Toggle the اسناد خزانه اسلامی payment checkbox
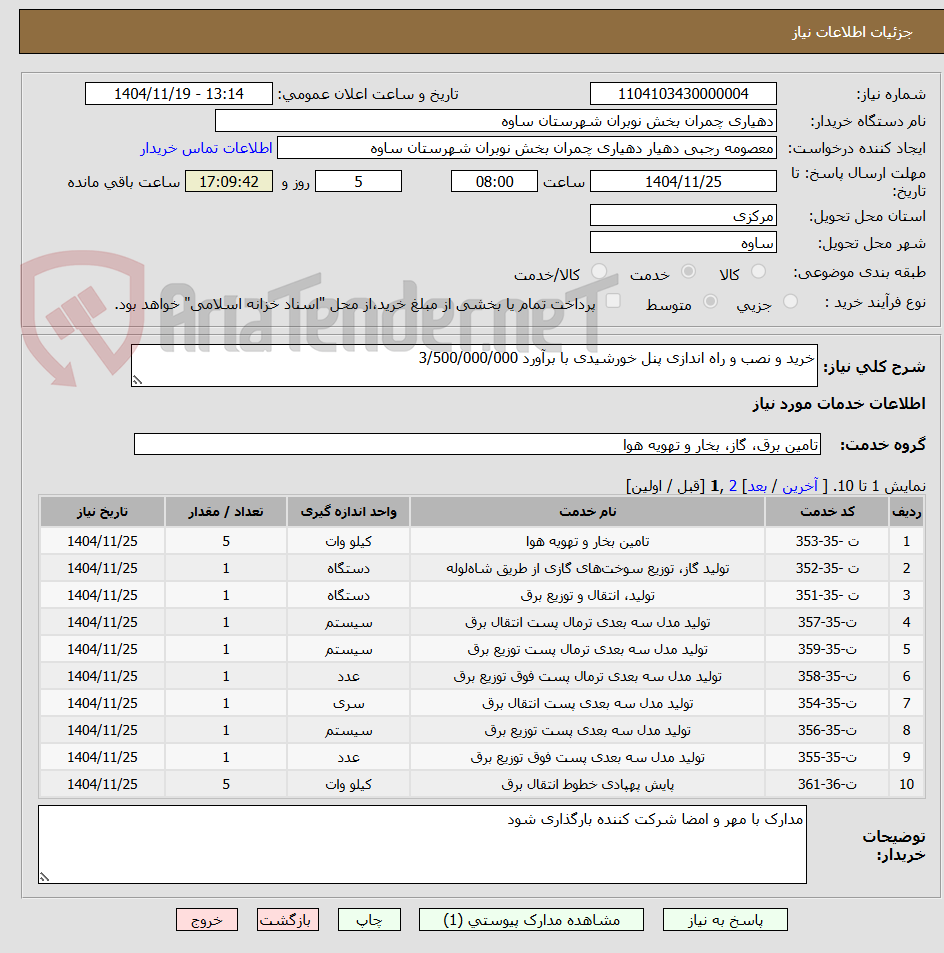This screenshot has width=944, height=953. coord(613,301)
